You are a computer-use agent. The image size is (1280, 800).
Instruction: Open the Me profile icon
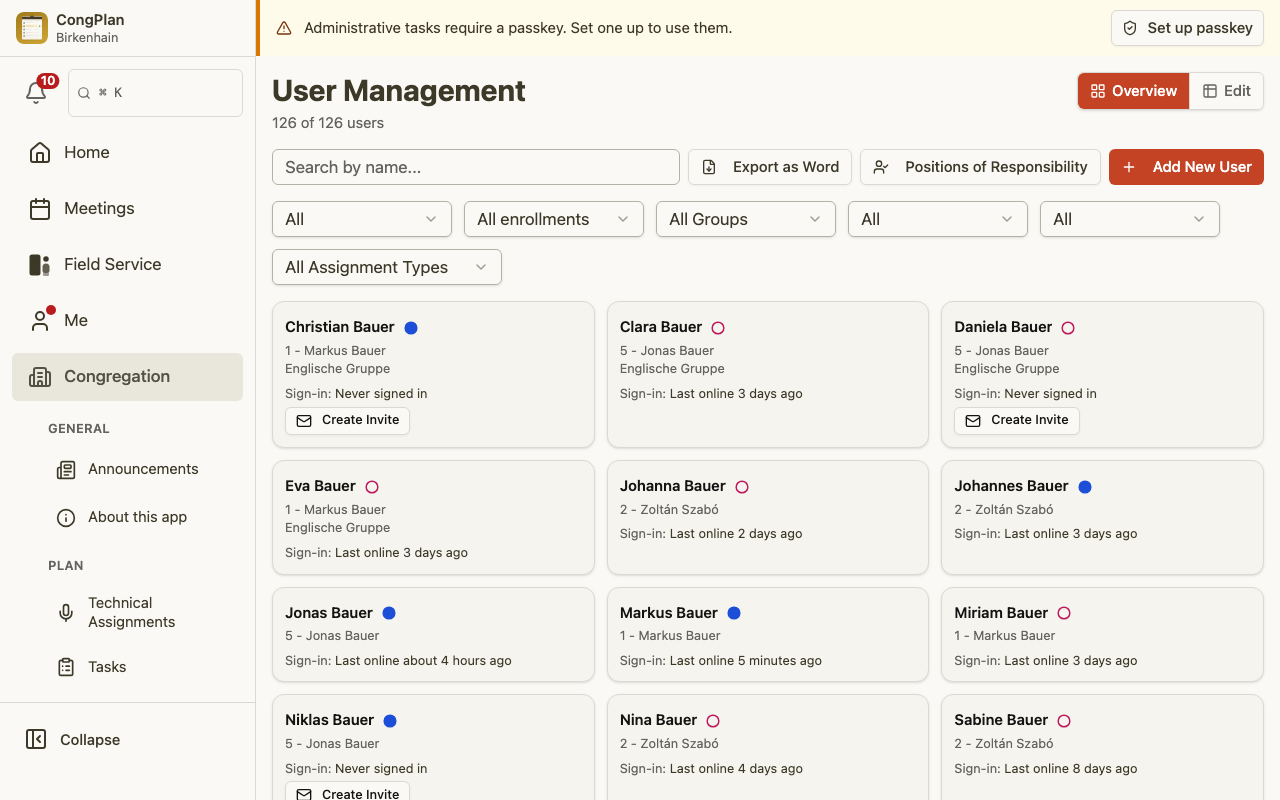tap(40, 320)
